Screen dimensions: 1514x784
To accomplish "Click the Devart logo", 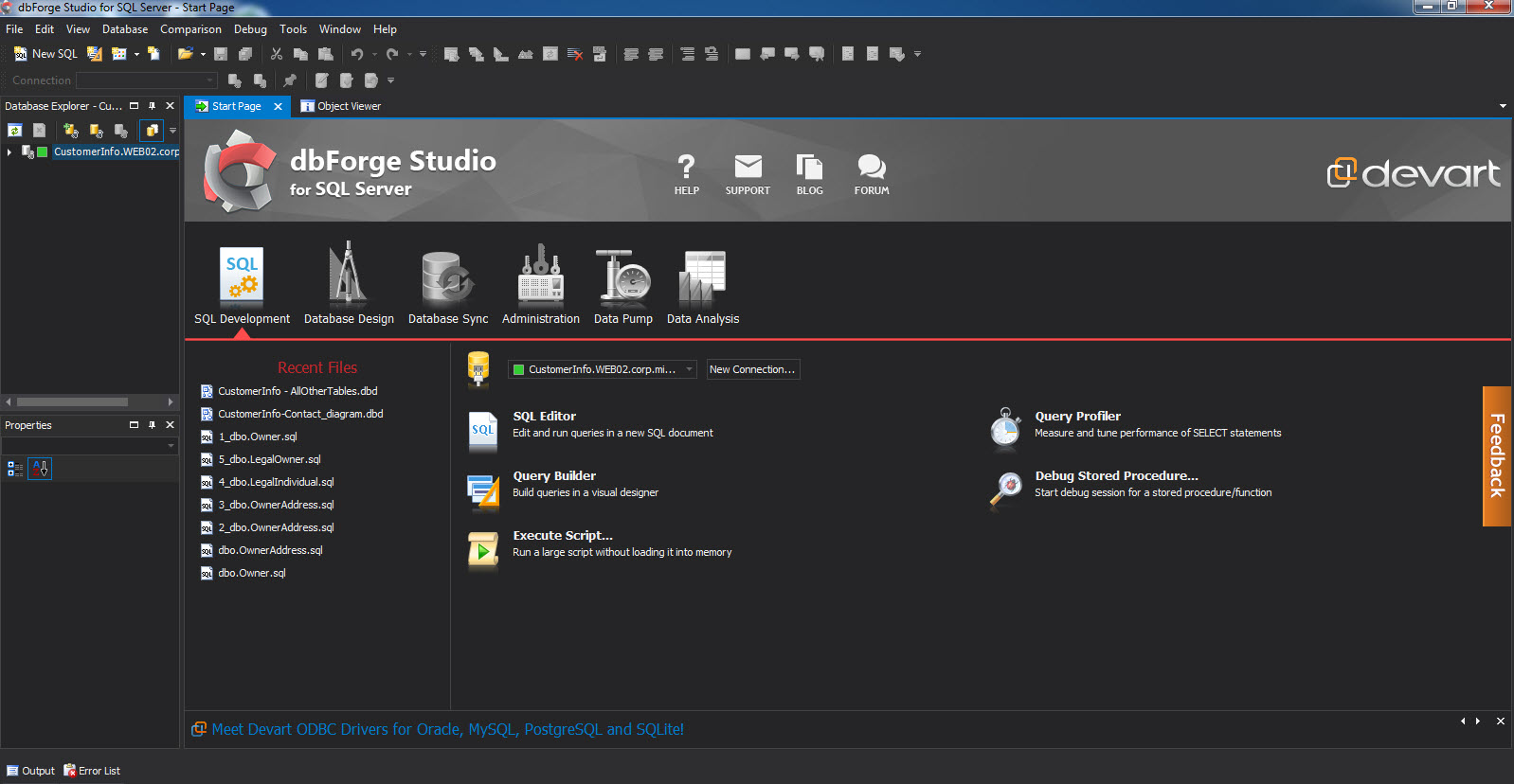I will click(x=1413, y=172).
